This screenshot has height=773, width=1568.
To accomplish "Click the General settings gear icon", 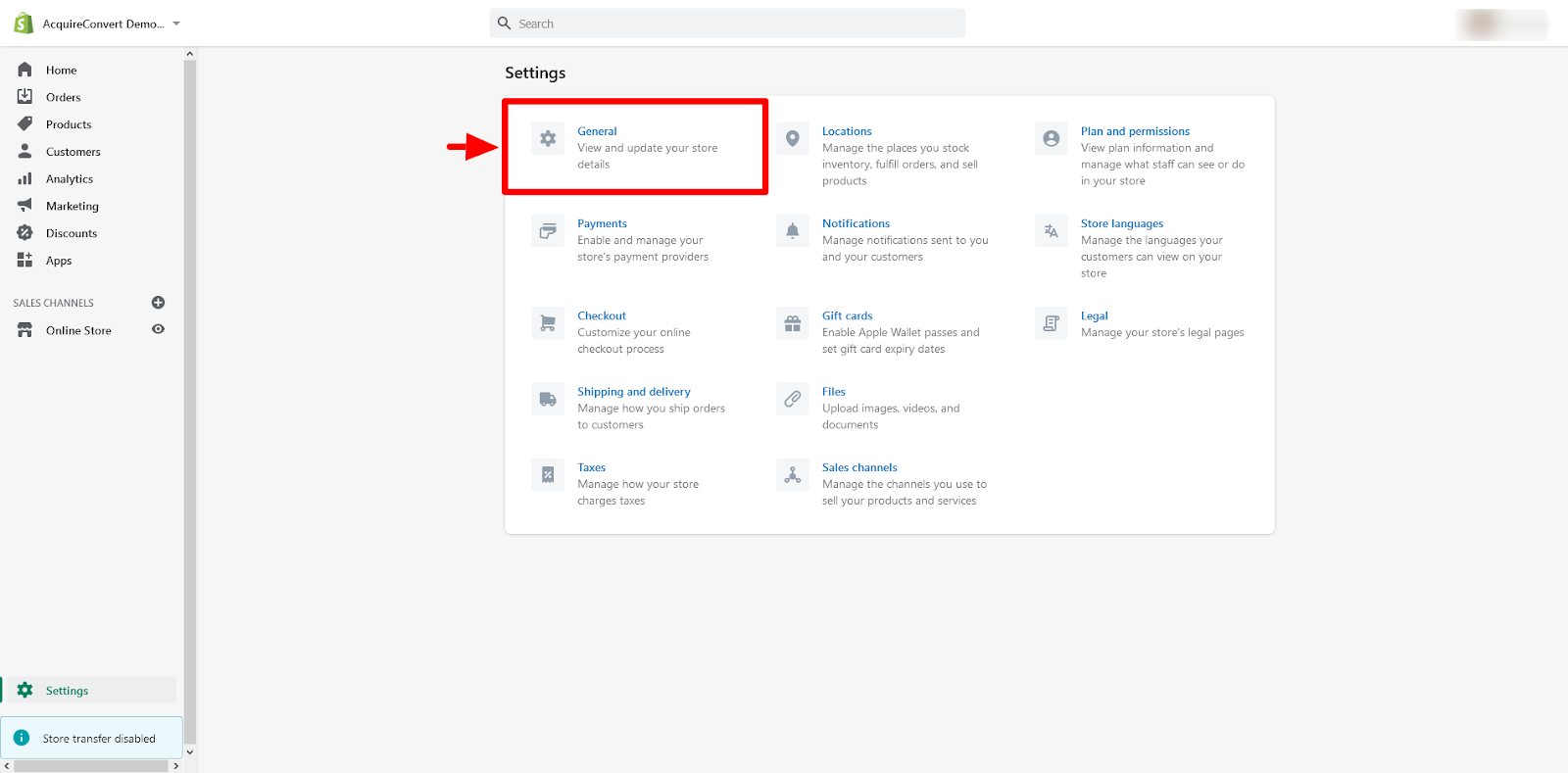I will [x=548, y=139].
